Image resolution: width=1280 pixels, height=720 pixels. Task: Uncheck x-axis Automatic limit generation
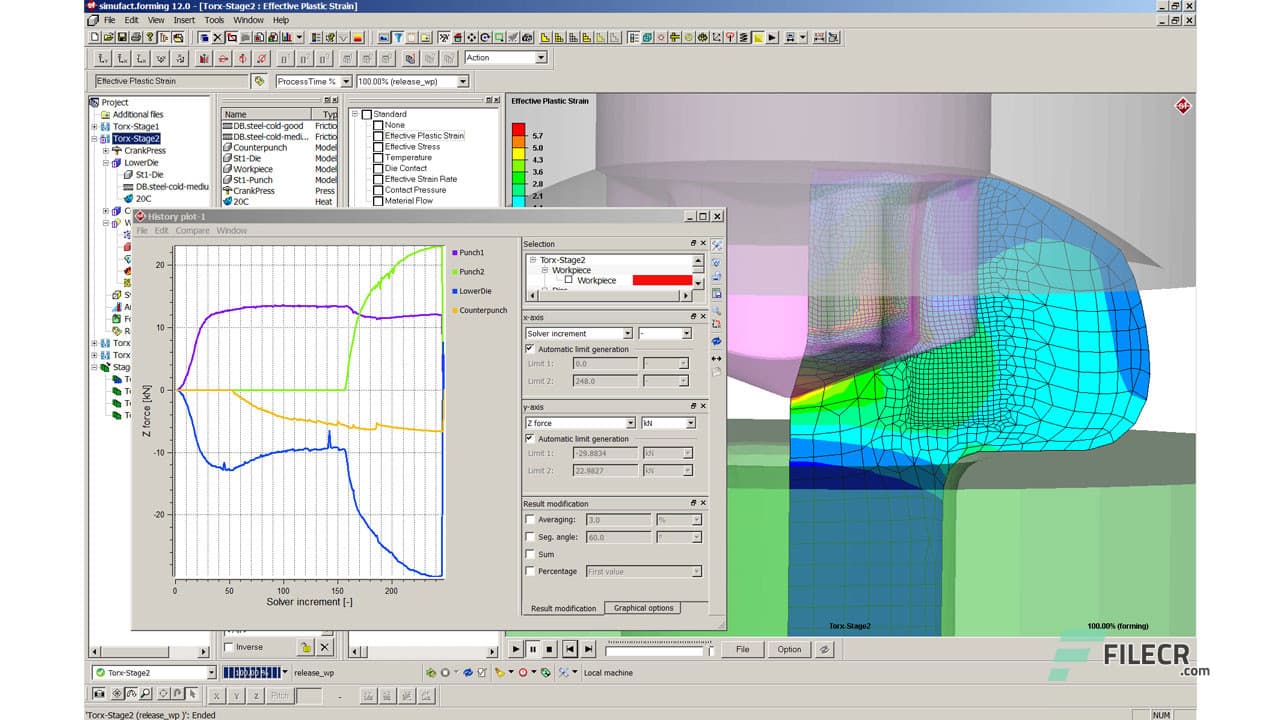pyautogui.click(x=530, y=349)
